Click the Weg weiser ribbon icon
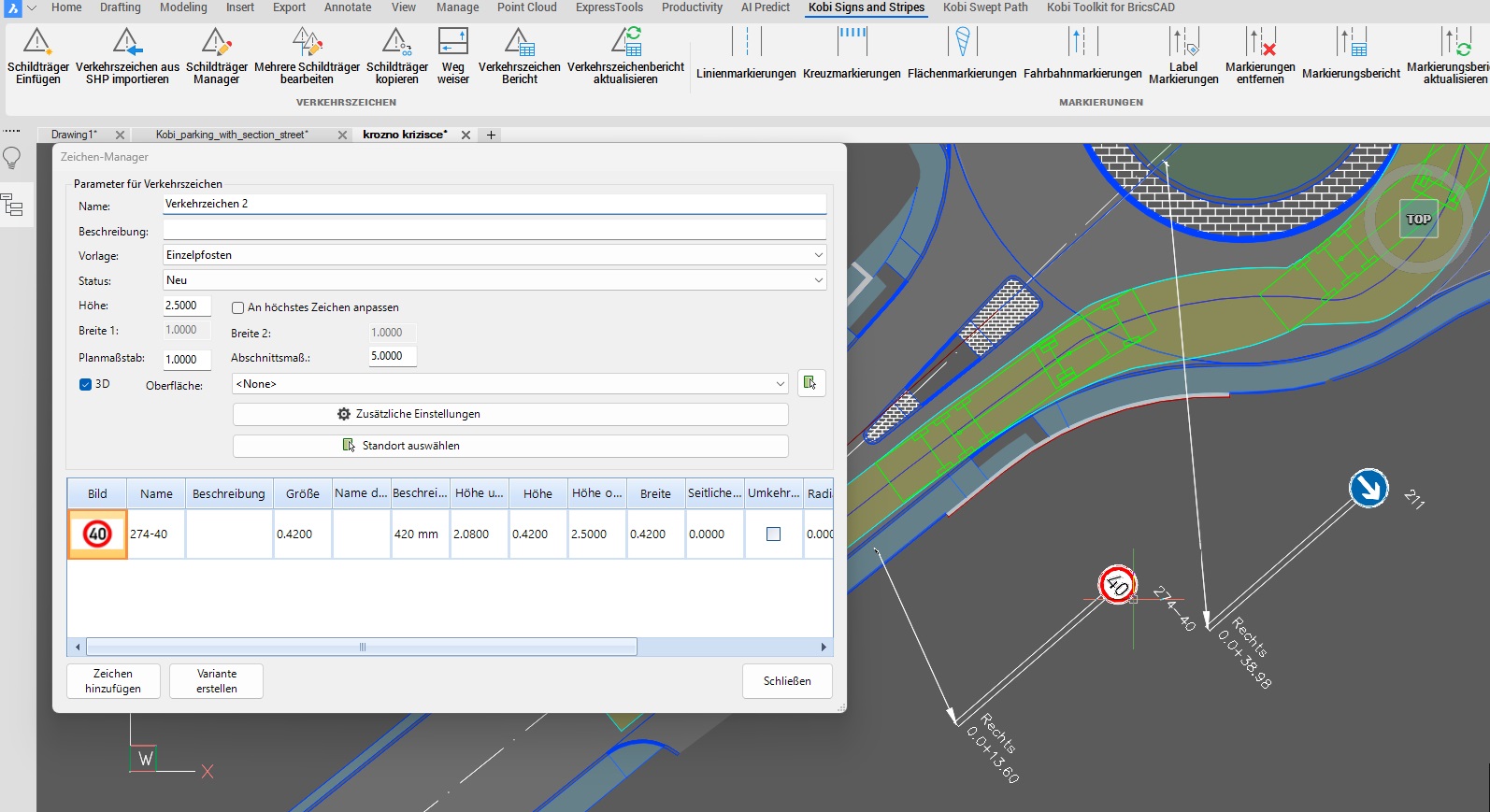 point(453,55)
